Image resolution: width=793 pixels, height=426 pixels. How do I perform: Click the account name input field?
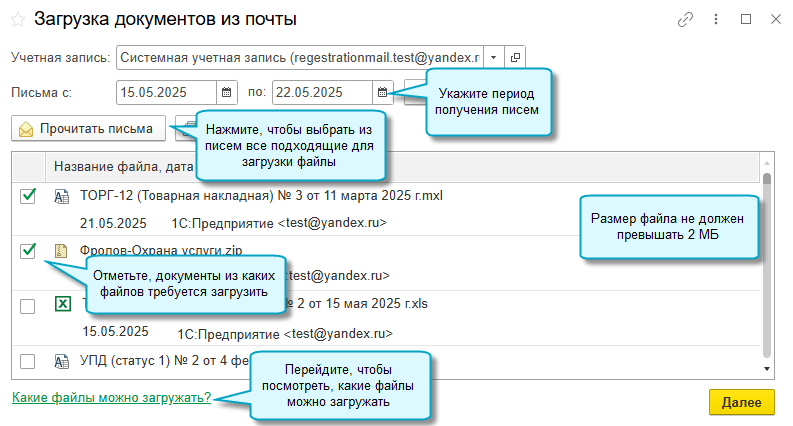[299, 57]
